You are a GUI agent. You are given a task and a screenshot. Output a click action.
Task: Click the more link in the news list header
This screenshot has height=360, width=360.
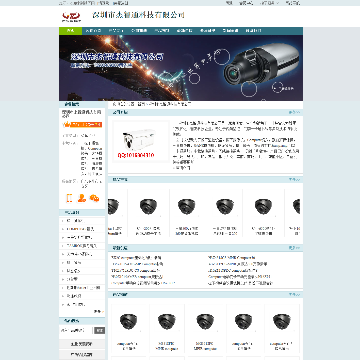coord(294,248)
